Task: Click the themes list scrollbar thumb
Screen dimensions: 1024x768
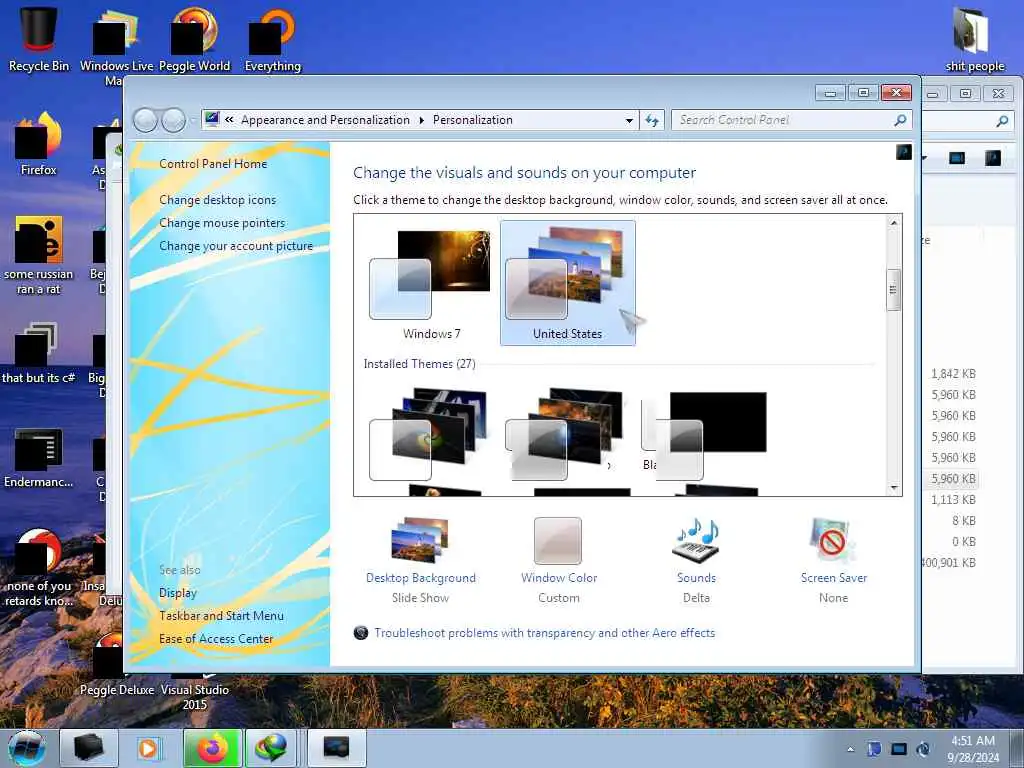Action: (x=893, y=290)
